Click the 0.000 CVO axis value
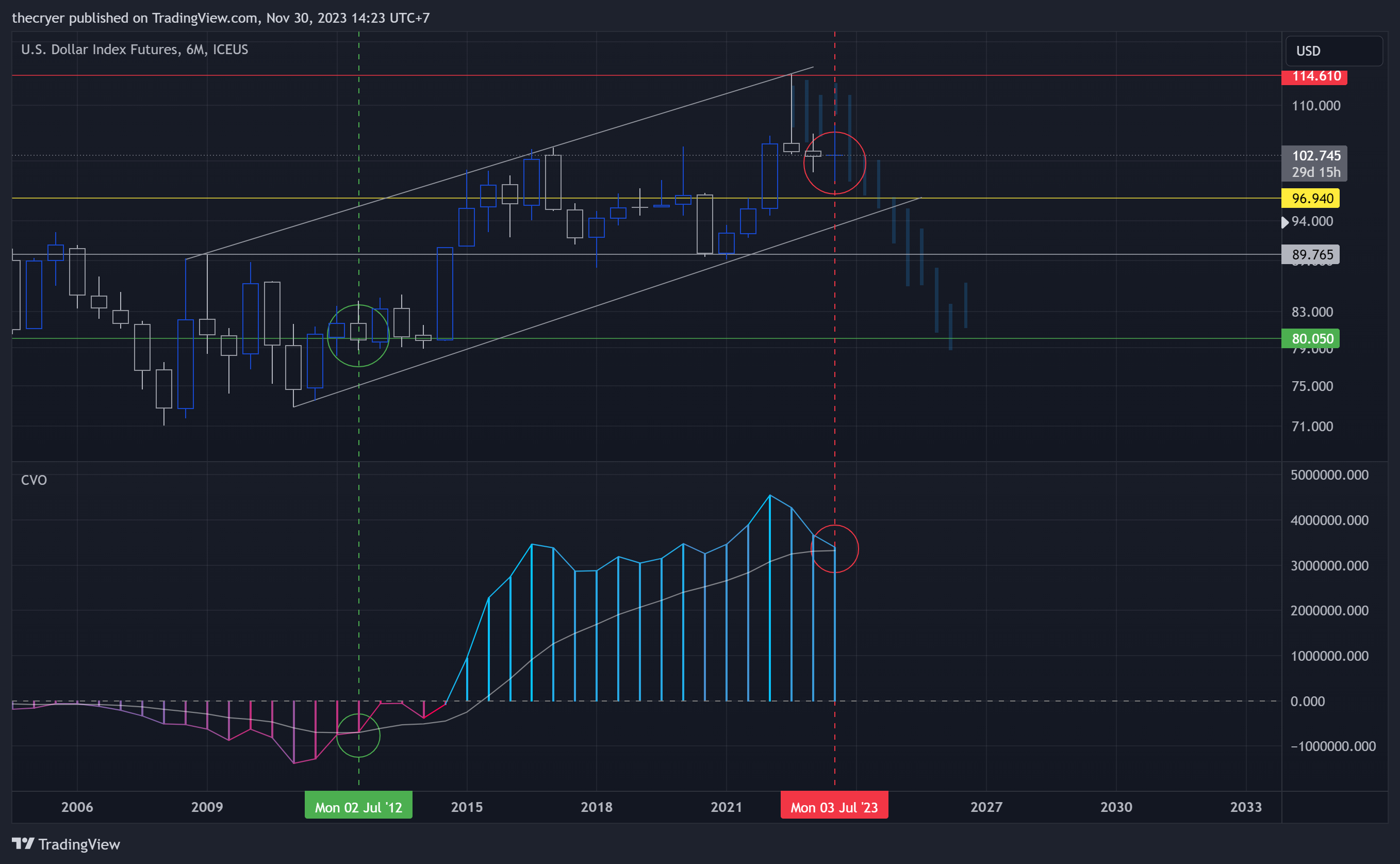 tap(1308, 701)
